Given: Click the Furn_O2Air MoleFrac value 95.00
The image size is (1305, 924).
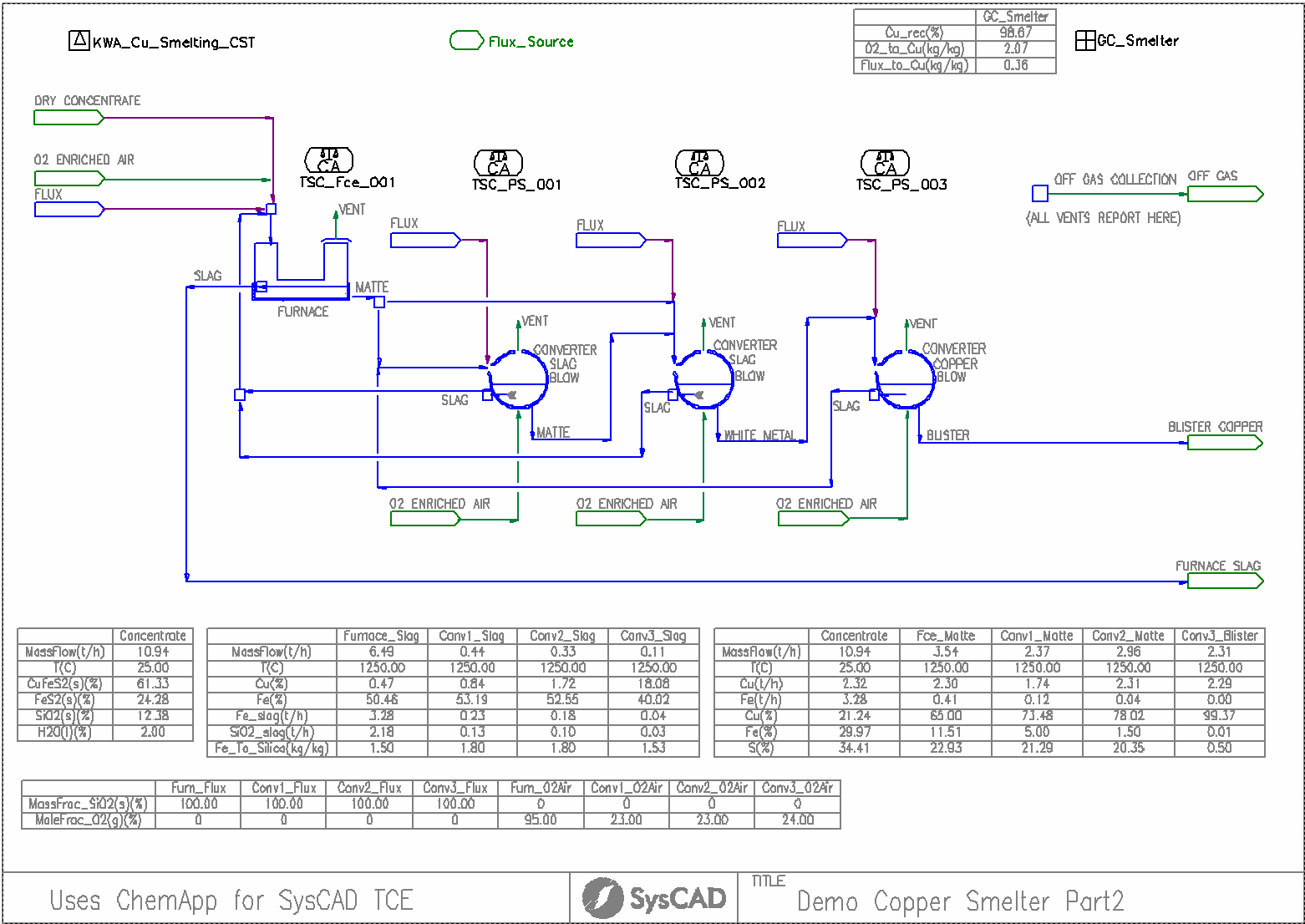Looking at the screenshot, I should pos(541,820).
